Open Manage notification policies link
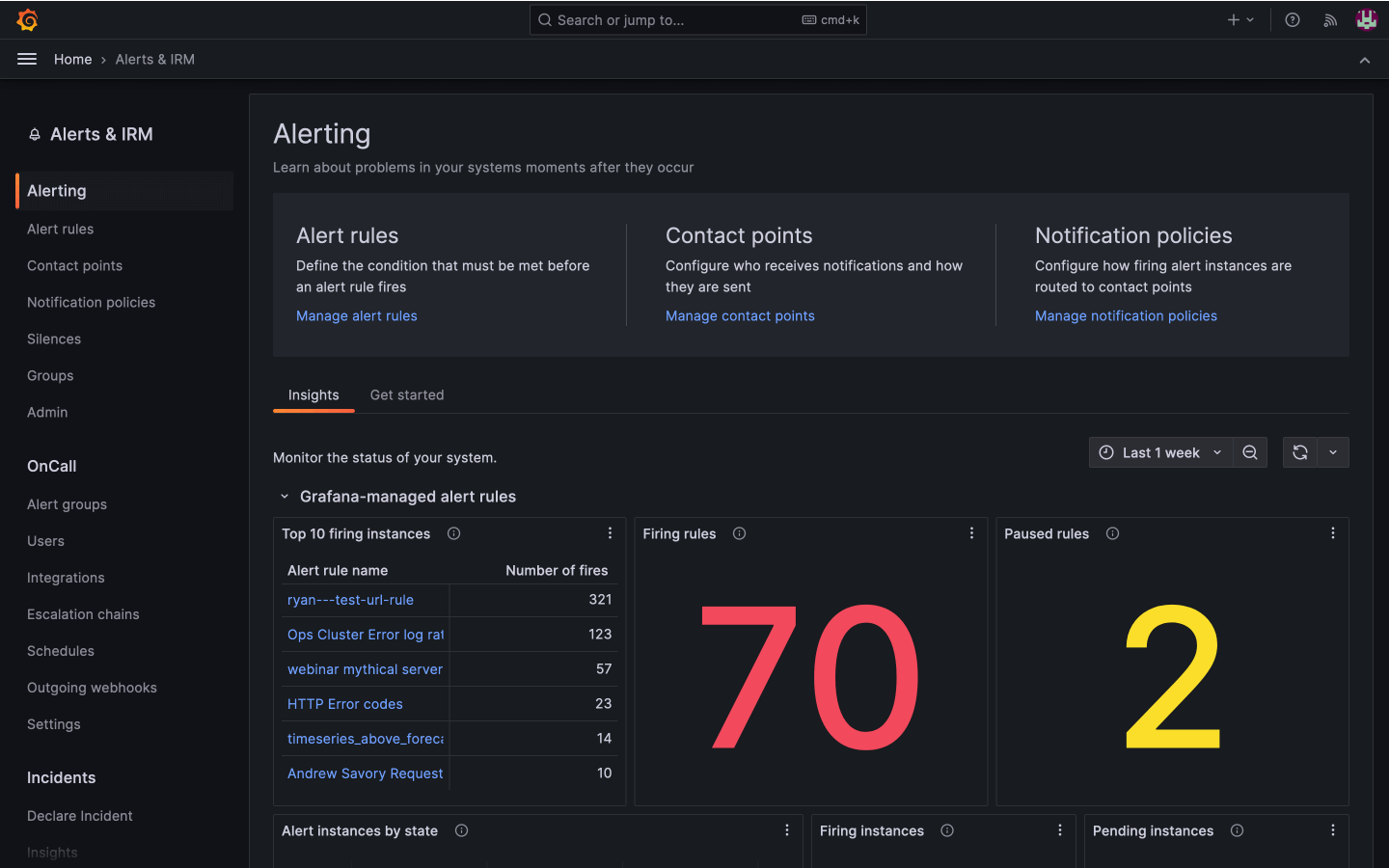Image resolution: width=1389 pixels, height=868 pixels. pos(1126,315)
